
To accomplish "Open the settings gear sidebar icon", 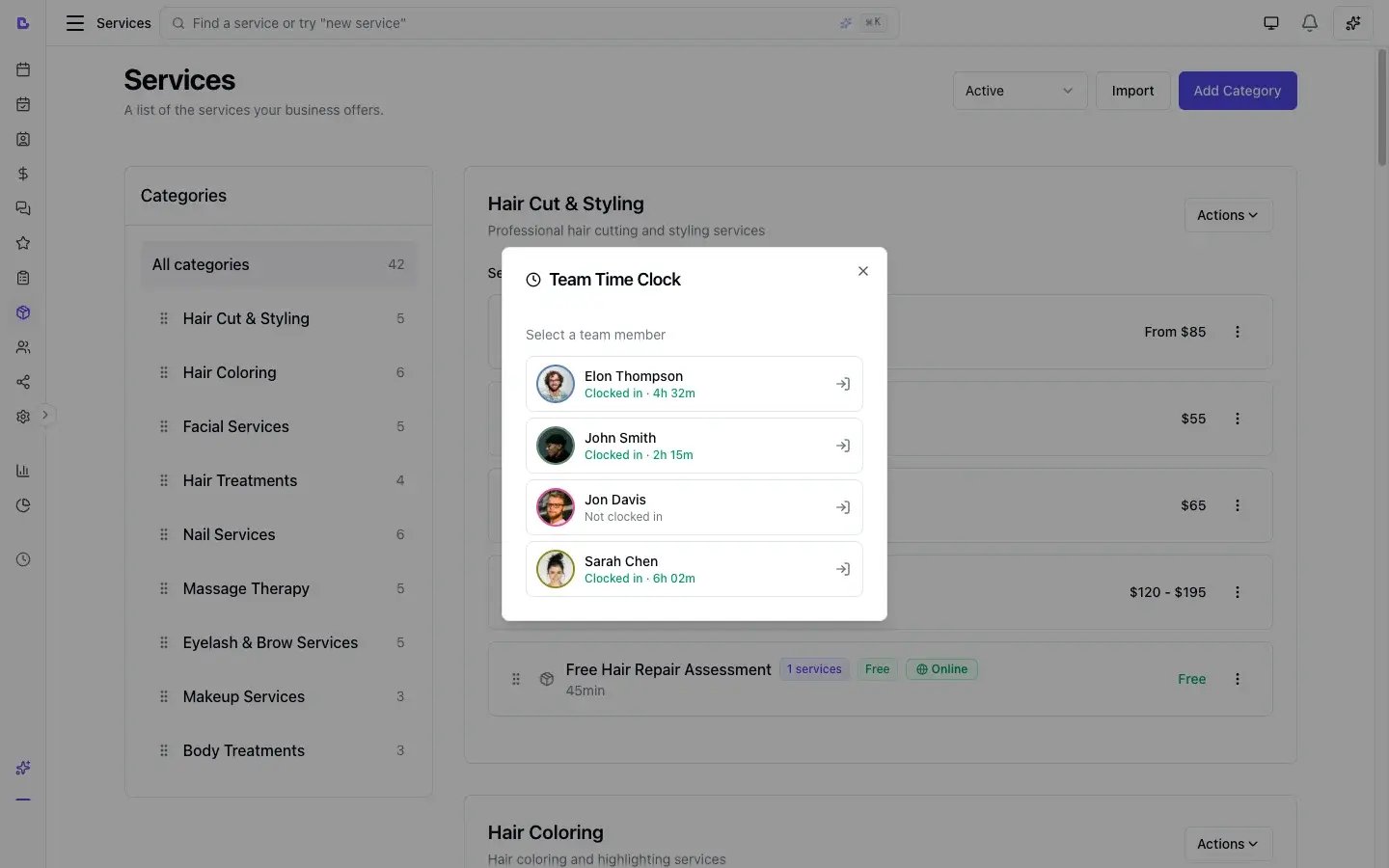I will tap(23, 417).
